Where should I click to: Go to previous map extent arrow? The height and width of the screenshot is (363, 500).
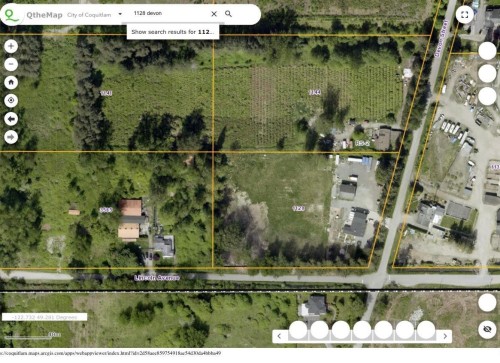tap(11, 119)
